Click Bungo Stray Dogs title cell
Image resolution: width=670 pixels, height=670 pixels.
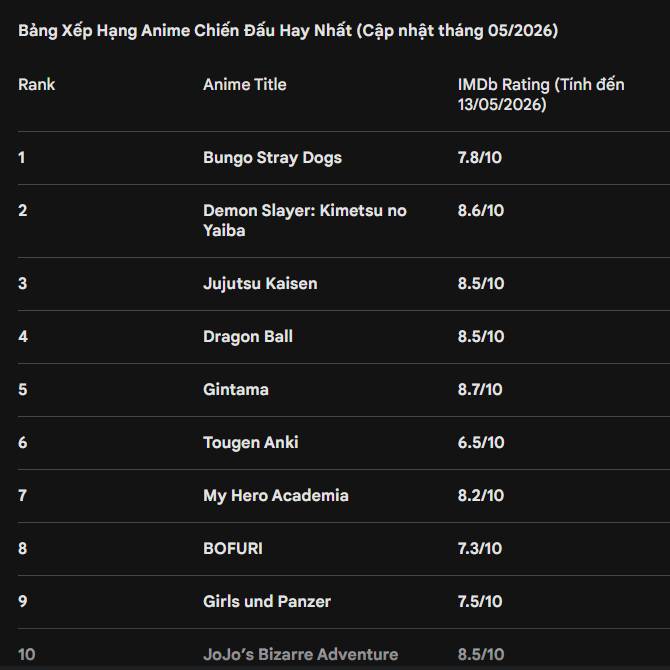(x=272, y=158)
